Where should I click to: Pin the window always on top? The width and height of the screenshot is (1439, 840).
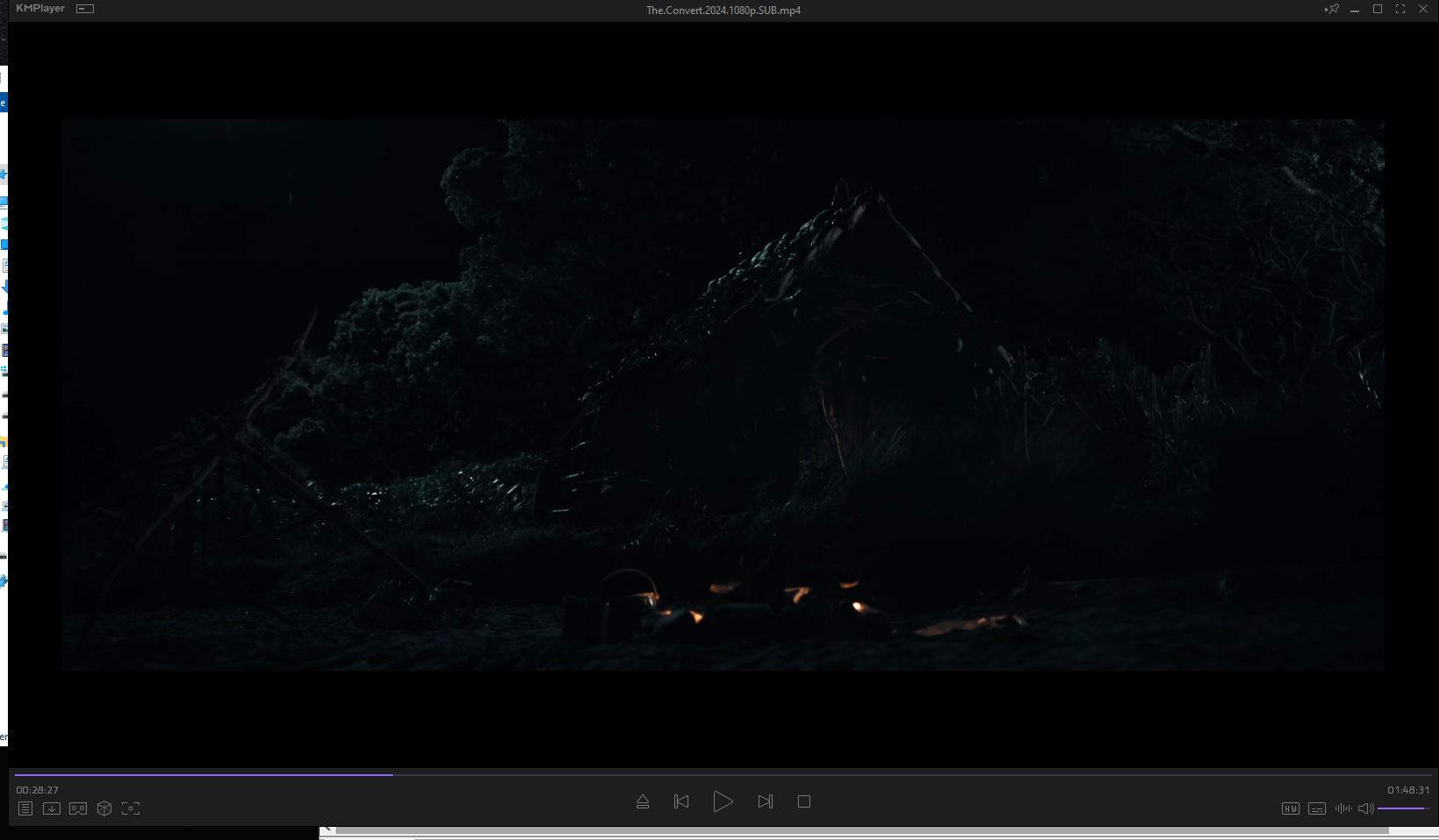coord(1331,10)
